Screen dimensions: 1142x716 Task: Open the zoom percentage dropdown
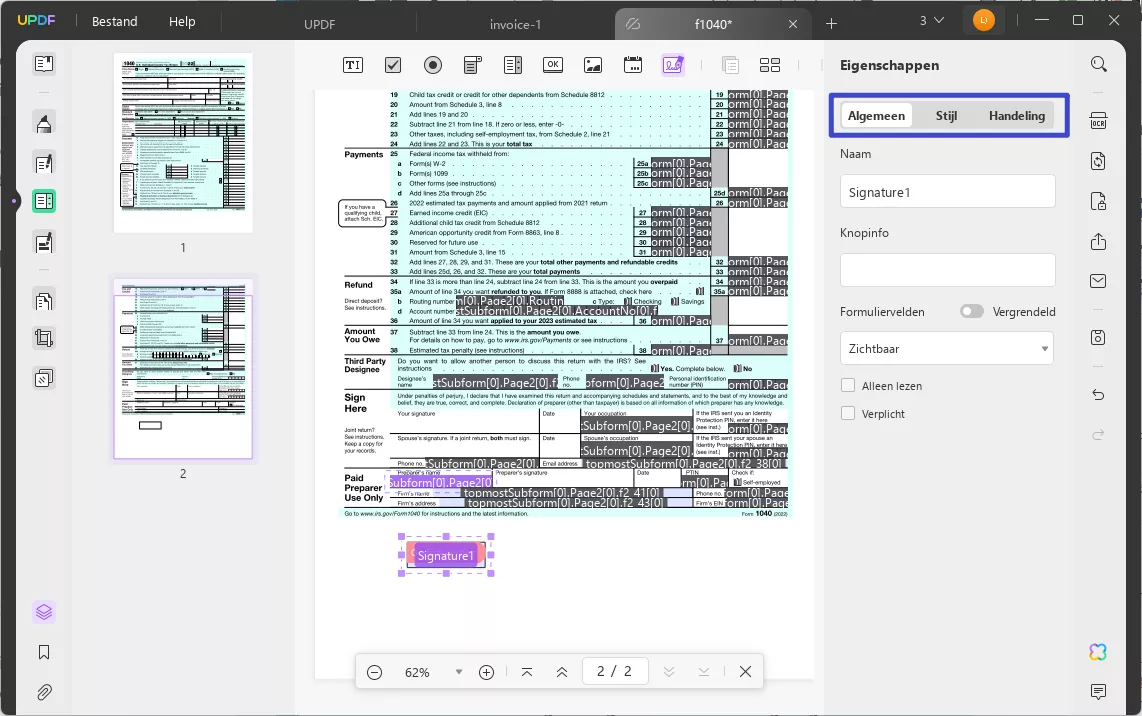459,672
